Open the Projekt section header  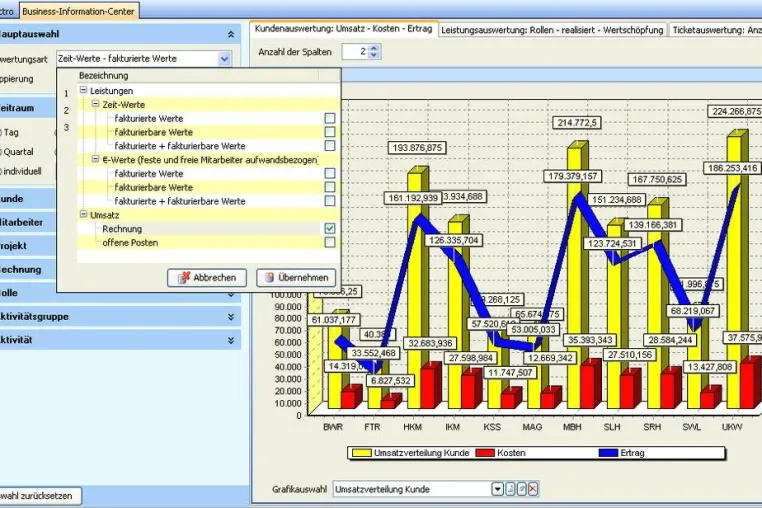tap(28, 245)
